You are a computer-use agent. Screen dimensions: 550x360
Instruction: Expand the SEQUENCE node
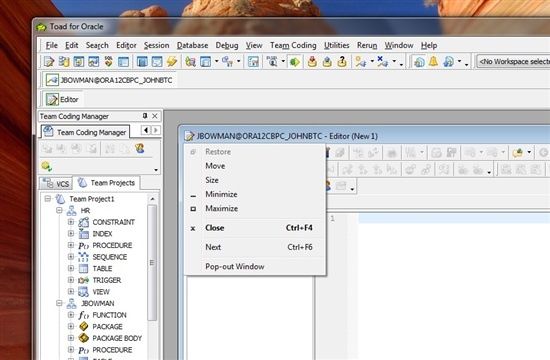[x=71, y=257]
